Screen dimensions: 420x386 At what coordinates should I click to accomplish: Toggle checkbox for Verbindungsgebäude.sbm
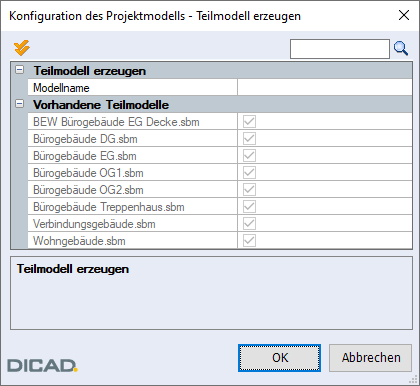249,224
